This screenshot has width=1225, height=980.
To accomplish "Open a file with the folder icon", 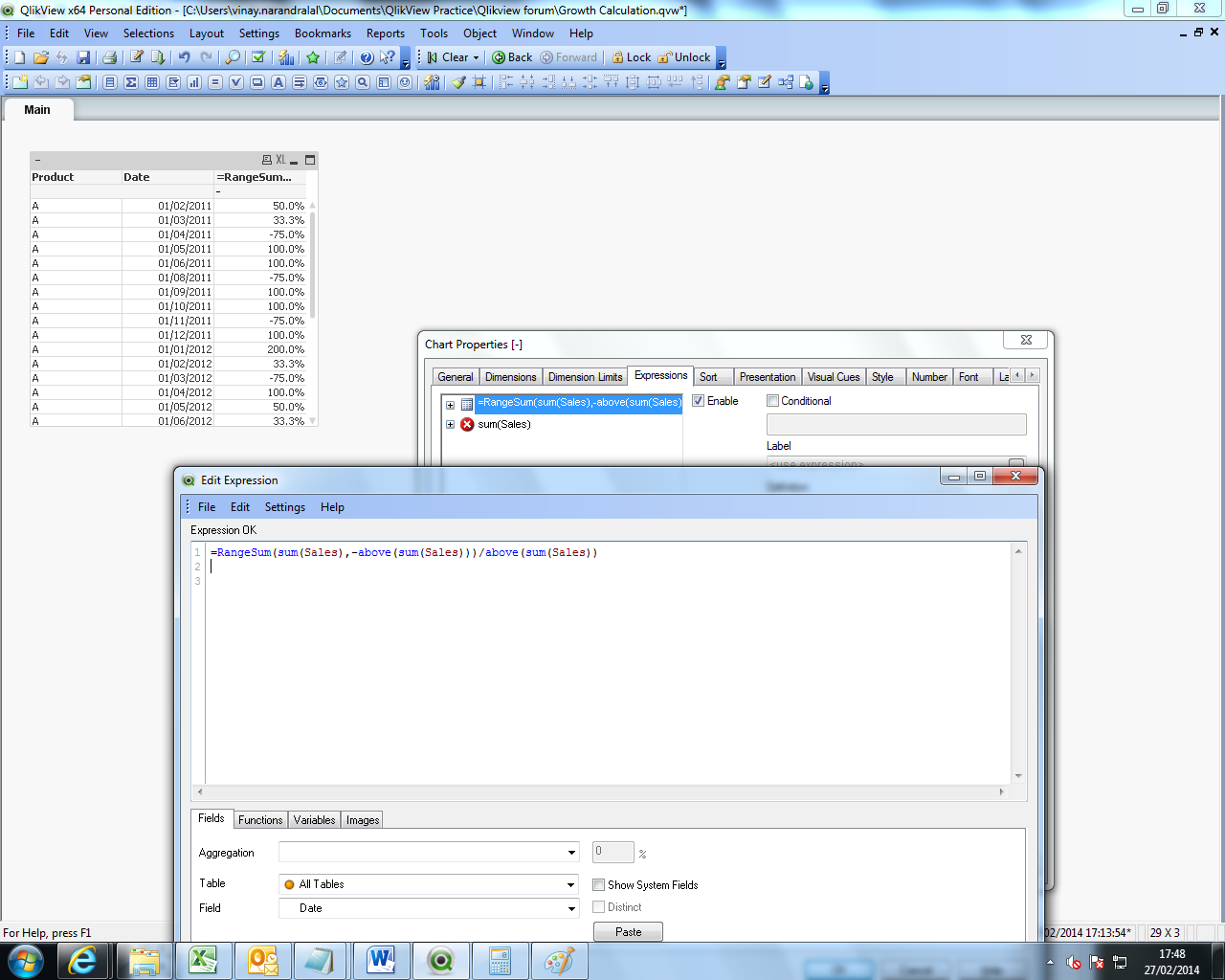I will 40,57.
